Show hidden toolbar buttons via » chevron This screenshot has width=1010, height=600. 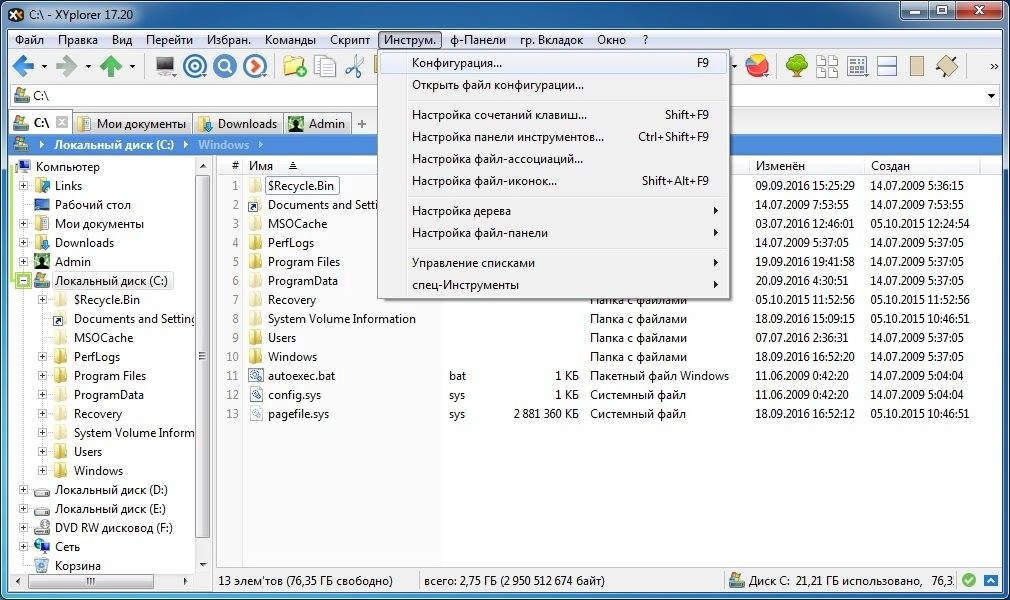pyautogui.click(x=994, y=66)
